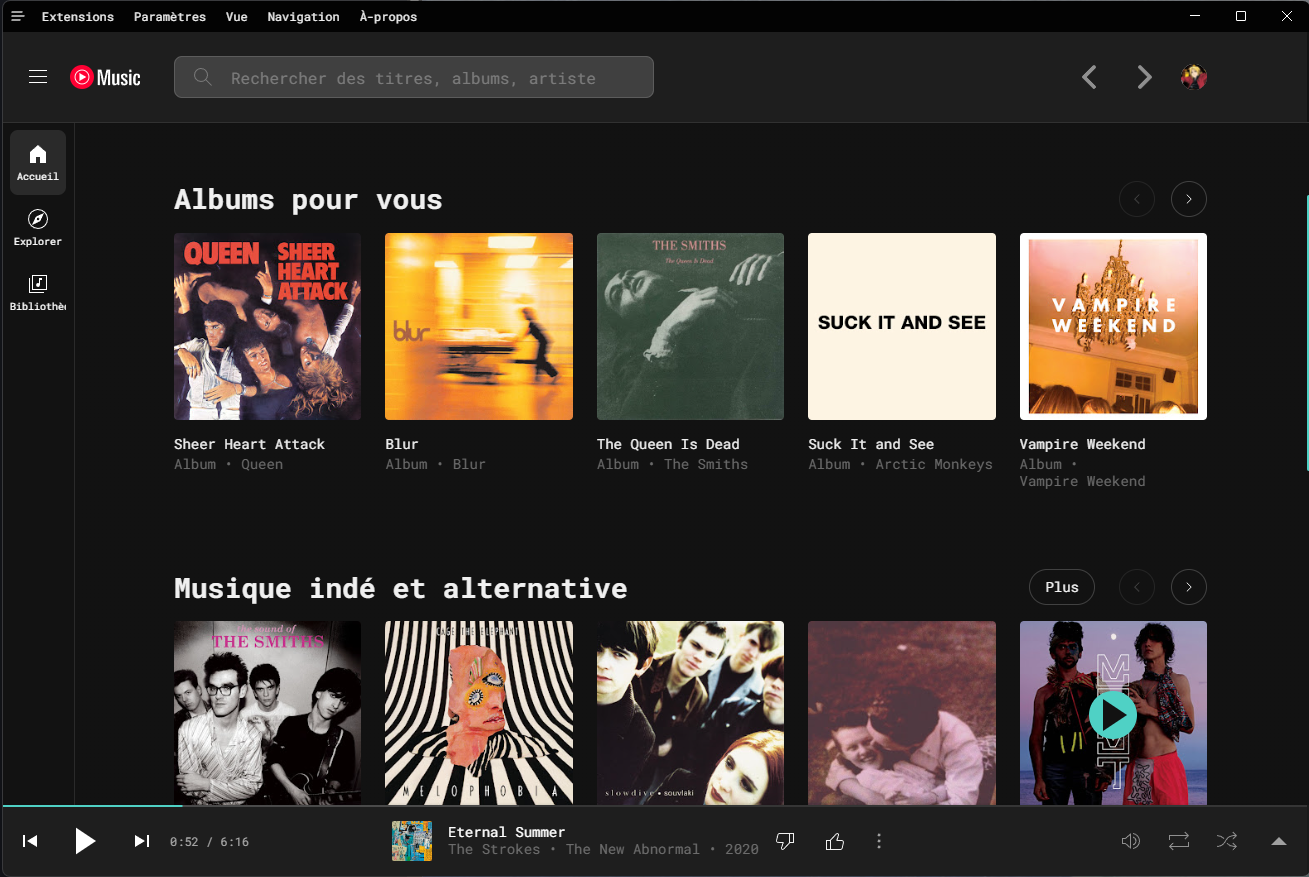The height and width of the screenshot is (877, 1309).
Task: Open The Smiths artist link under album
Action: 706,464
